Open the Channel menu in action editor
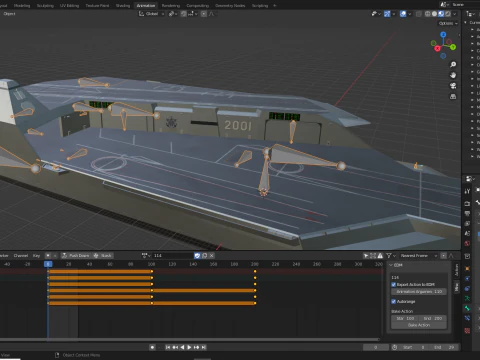The image size is (480, 360). pos(21,256)
